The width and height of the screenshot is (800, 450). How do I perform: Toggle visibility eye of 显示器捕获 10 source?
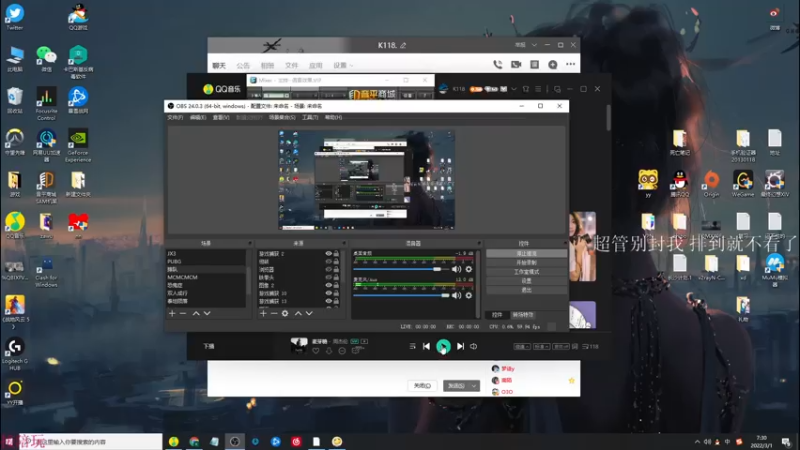[x=329, y=293]
